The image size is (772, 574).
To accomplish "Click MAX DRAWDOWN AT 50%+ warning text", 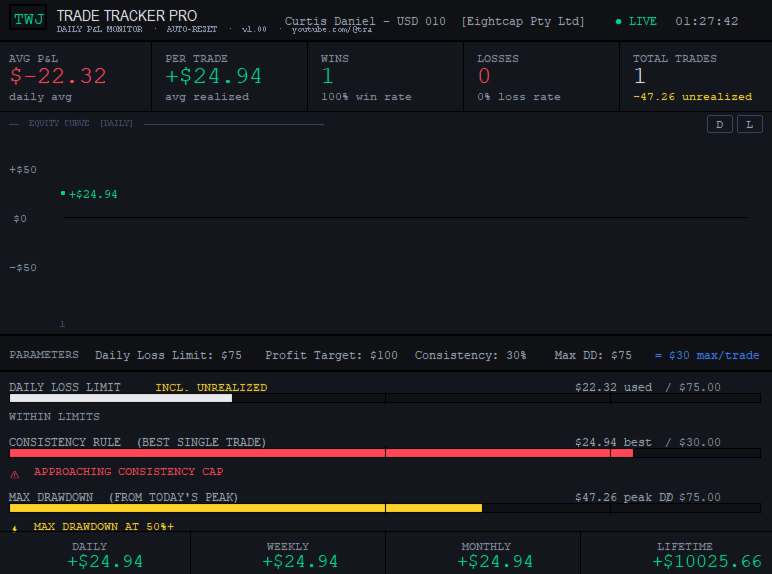I will point(103,527).
